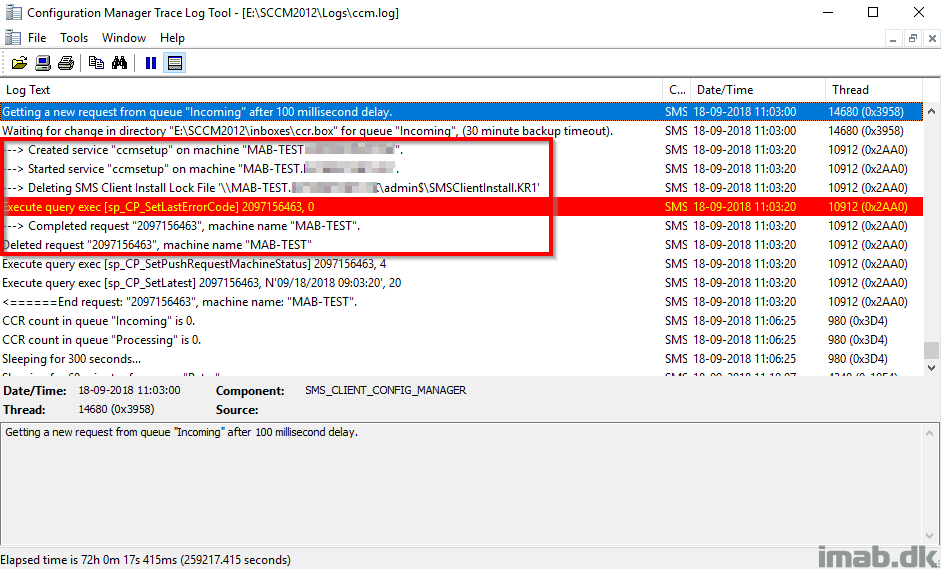The height and width of the screenshot is (569, 941).
Task: Click the app icon left of File menu
Action: pos(11,38)
